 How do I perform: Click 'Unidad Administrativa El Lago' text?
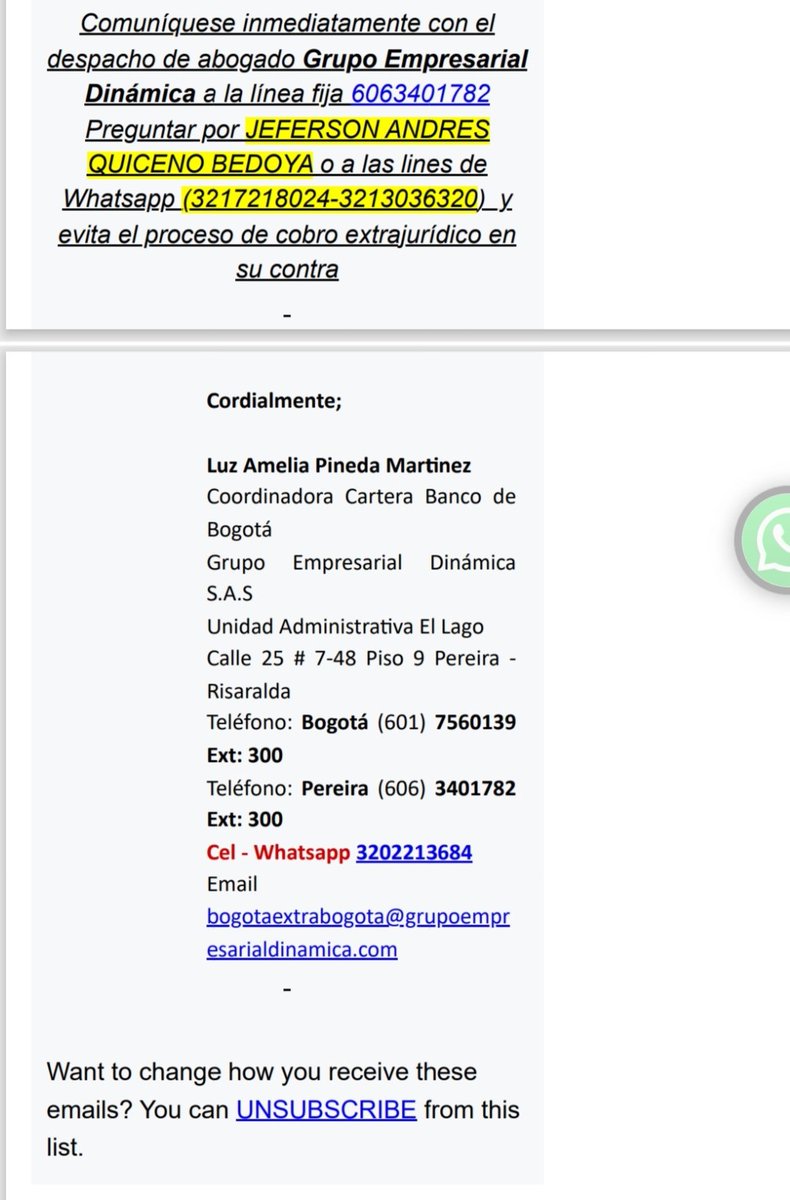point(345,627)
